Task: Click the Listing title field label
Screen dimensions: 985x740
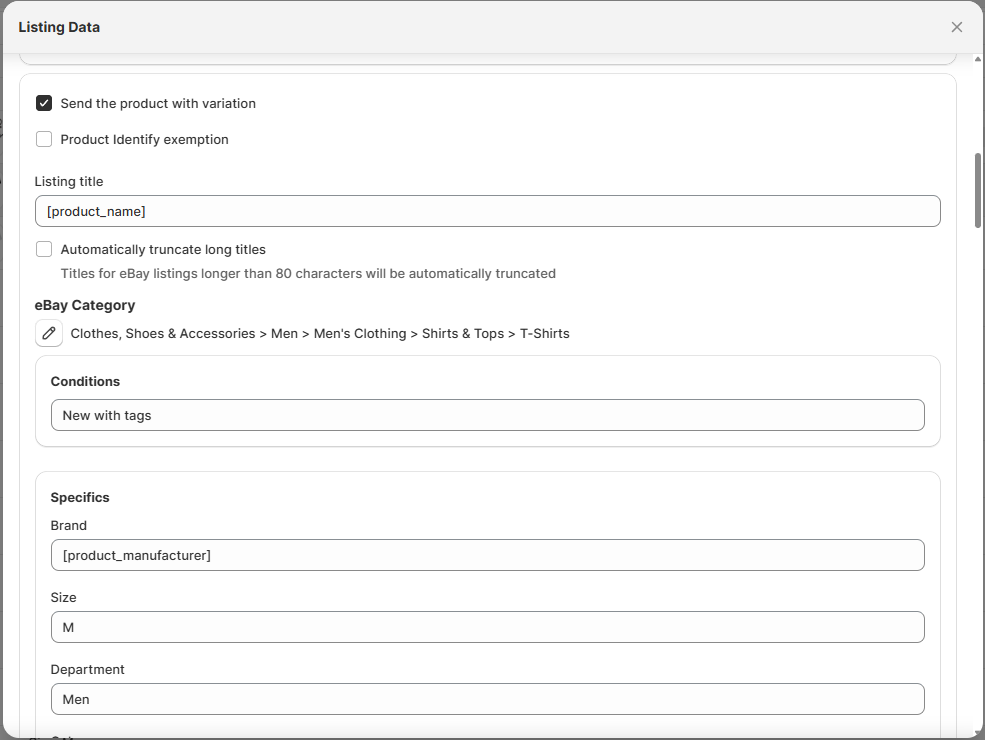Action: point(69,181)
